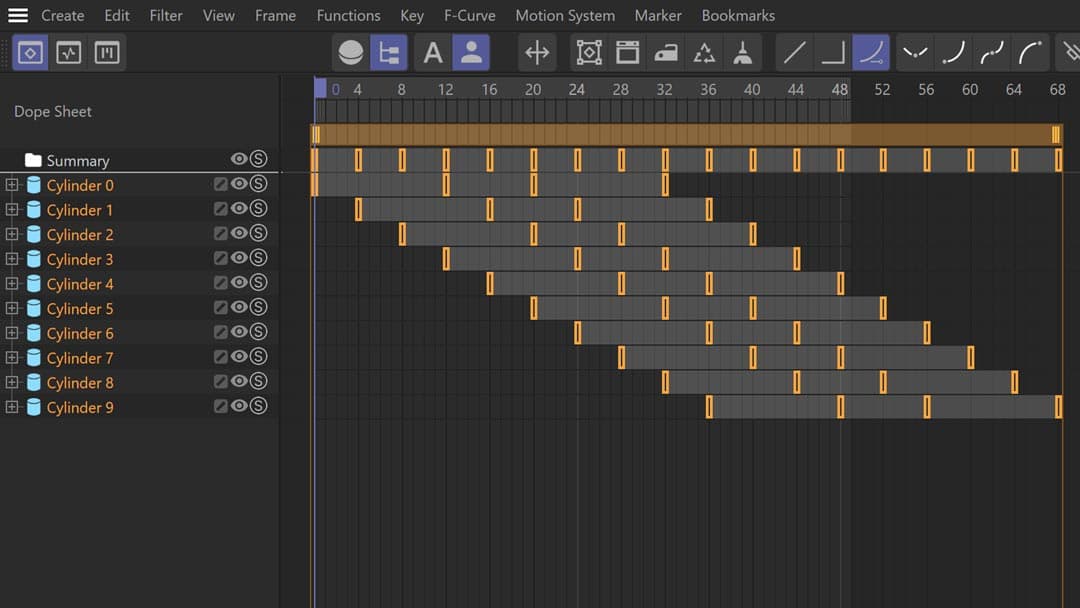Image resolution: width=1080 pixels, height=608 pixels.
Task: Open the hamburger menu in the timeline
Action: [x=18, y=16]
